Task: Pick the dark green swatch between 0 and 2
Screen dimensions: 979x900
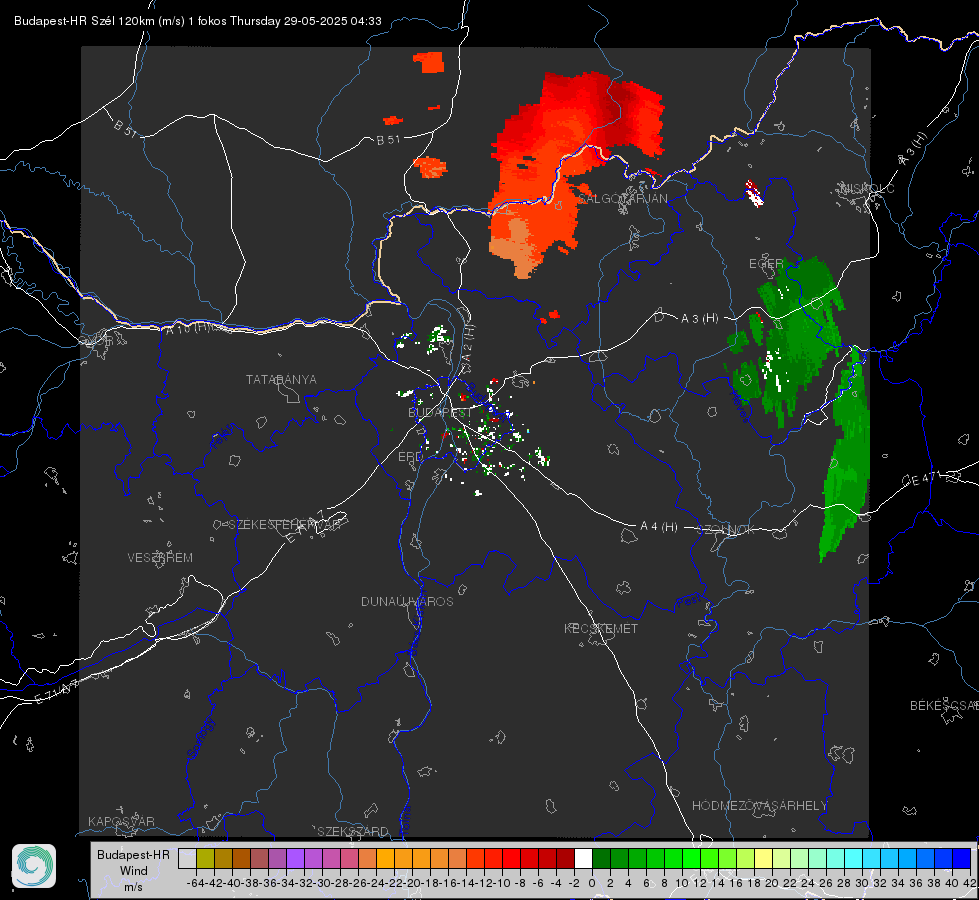Action: tap(601, 858)
